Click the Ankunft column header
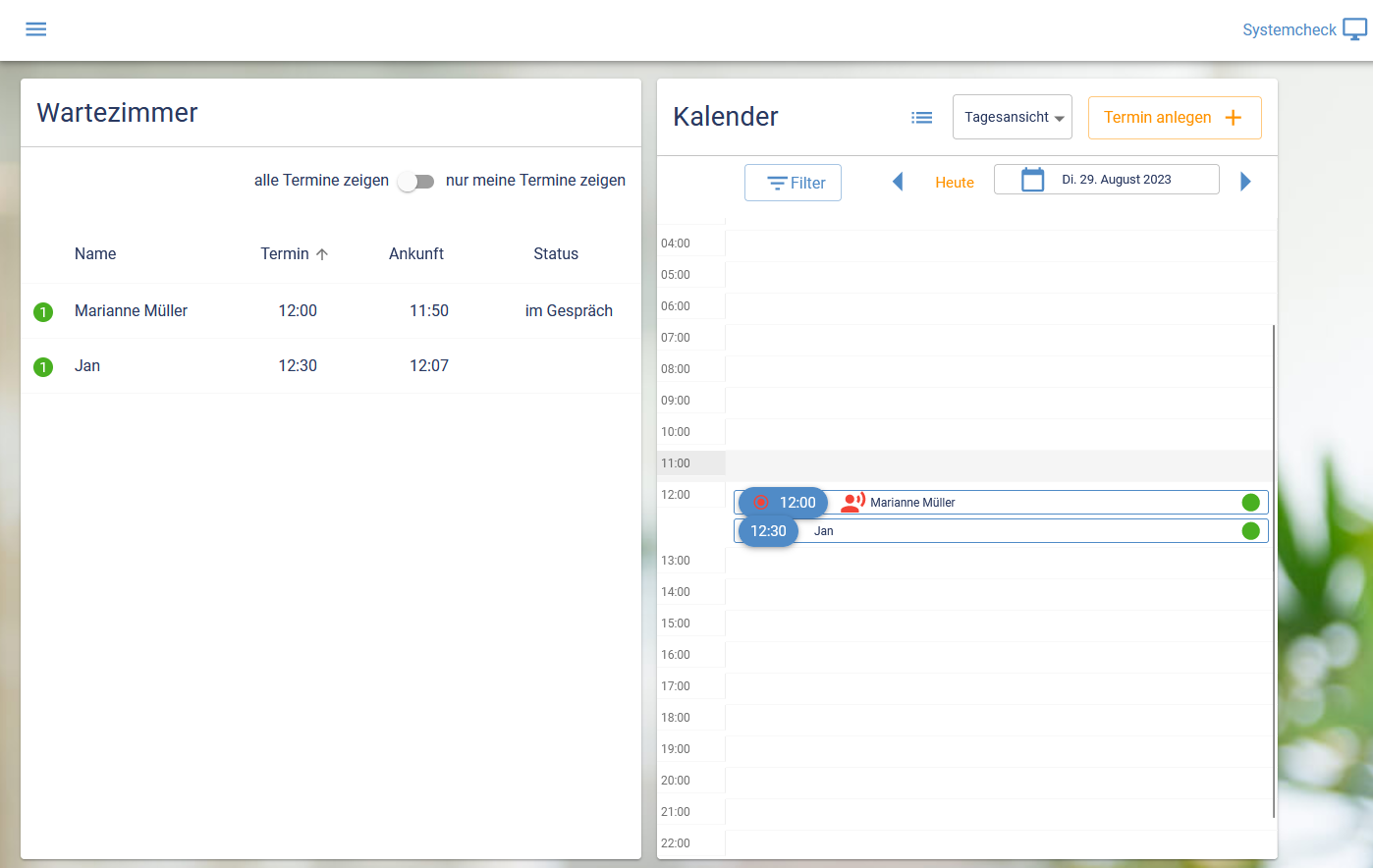 click(415, 254)
